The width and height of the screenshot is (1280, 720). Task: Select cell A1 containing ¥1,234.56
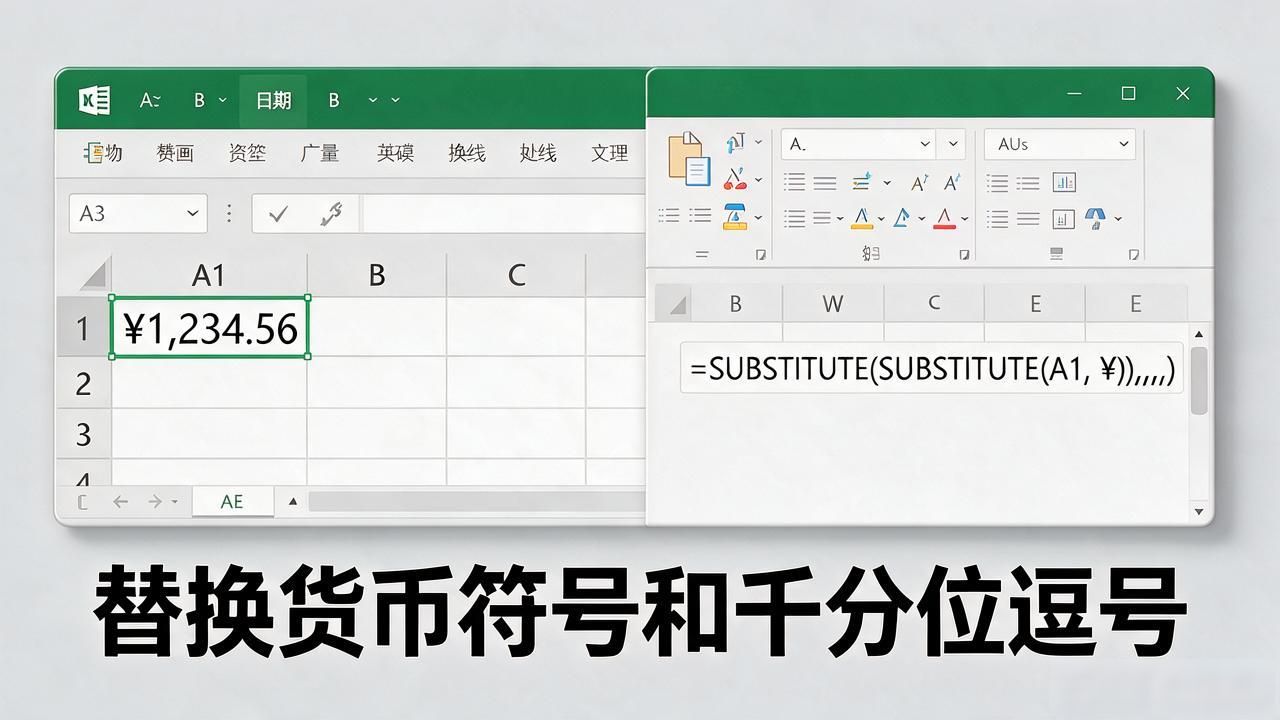pos(209,327)
